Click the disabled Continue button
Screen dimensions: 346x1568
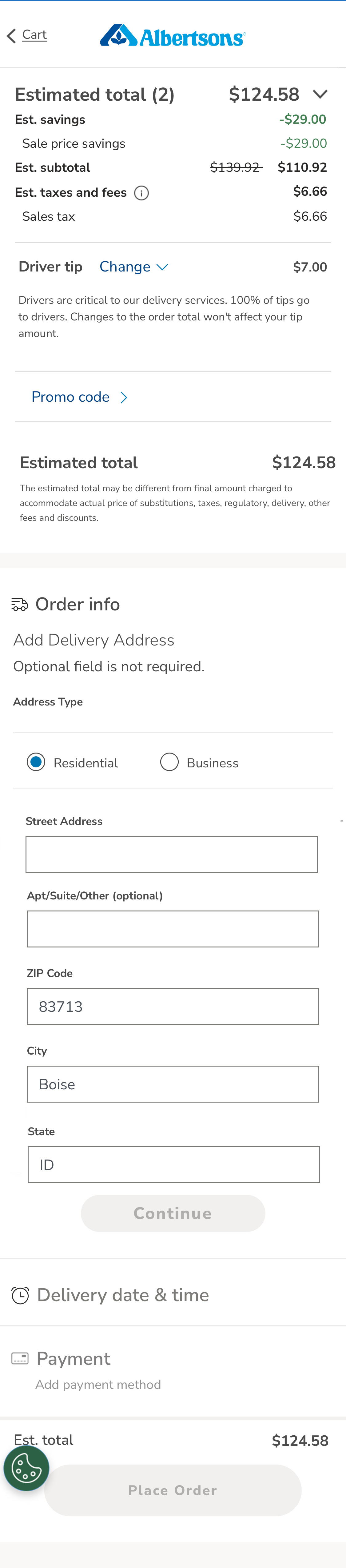point(173,1213)
